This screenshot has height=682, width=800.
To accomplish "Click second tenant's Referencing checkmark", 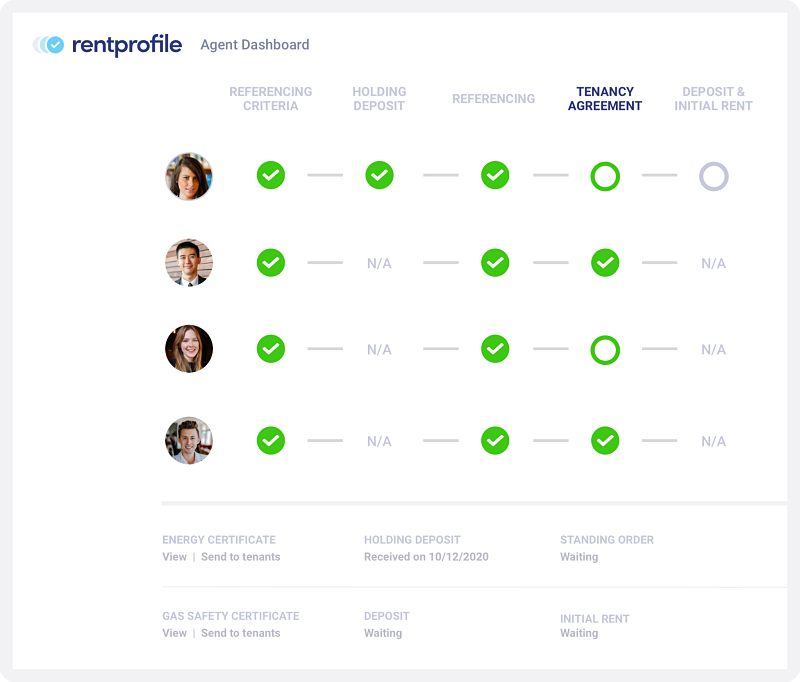I will 494,263.
